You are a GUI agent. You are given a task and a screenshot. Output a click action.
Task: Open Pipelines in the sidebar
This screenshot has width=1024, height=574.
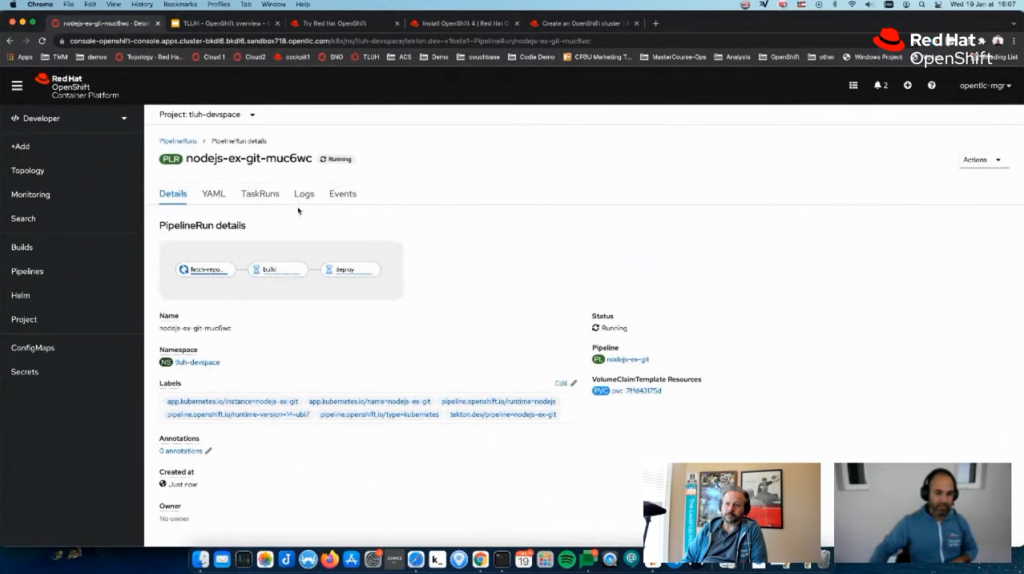coord(27,272)
